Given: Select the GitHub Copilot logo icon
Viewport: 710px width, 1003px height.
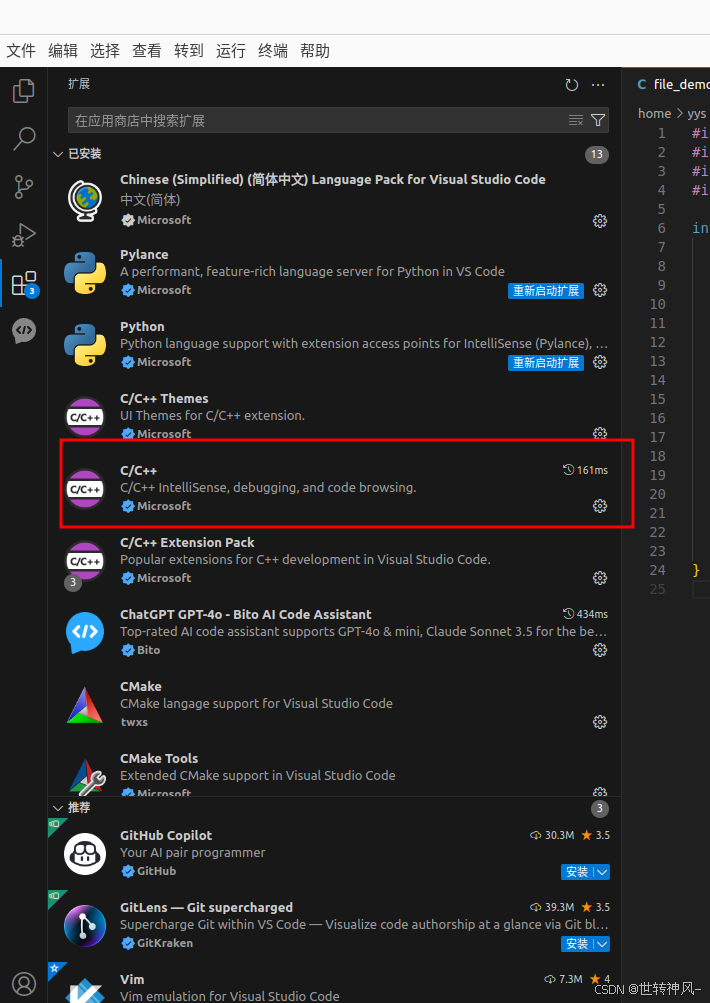Looking at the screenshot, I should (85, 853).
